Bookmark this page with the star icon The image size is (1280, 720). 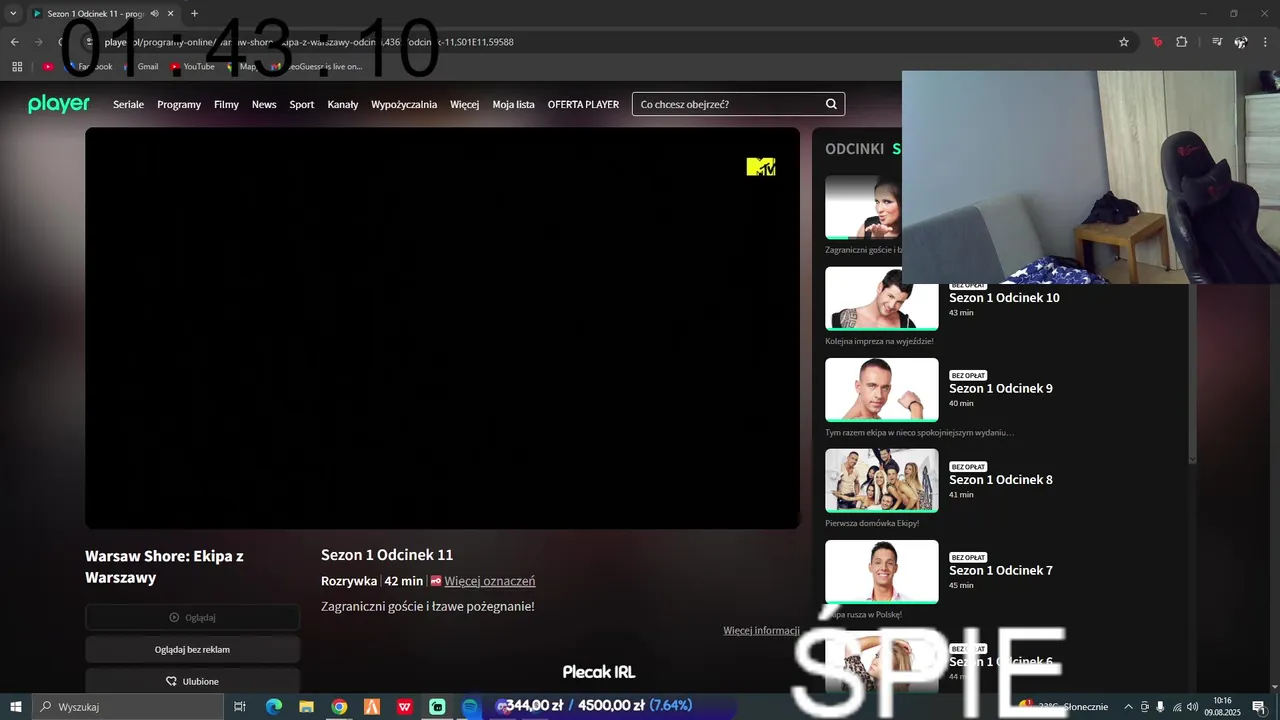click(x=1124, y=42)
